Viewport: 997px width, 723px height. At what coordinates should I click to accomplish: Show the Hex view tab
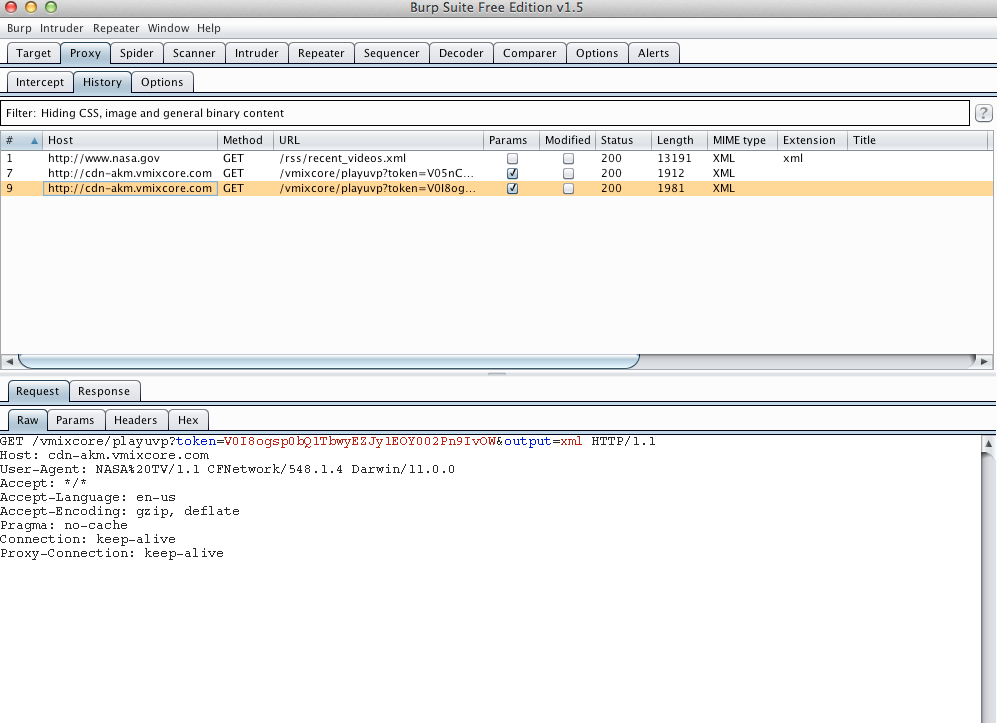point(188,420)
